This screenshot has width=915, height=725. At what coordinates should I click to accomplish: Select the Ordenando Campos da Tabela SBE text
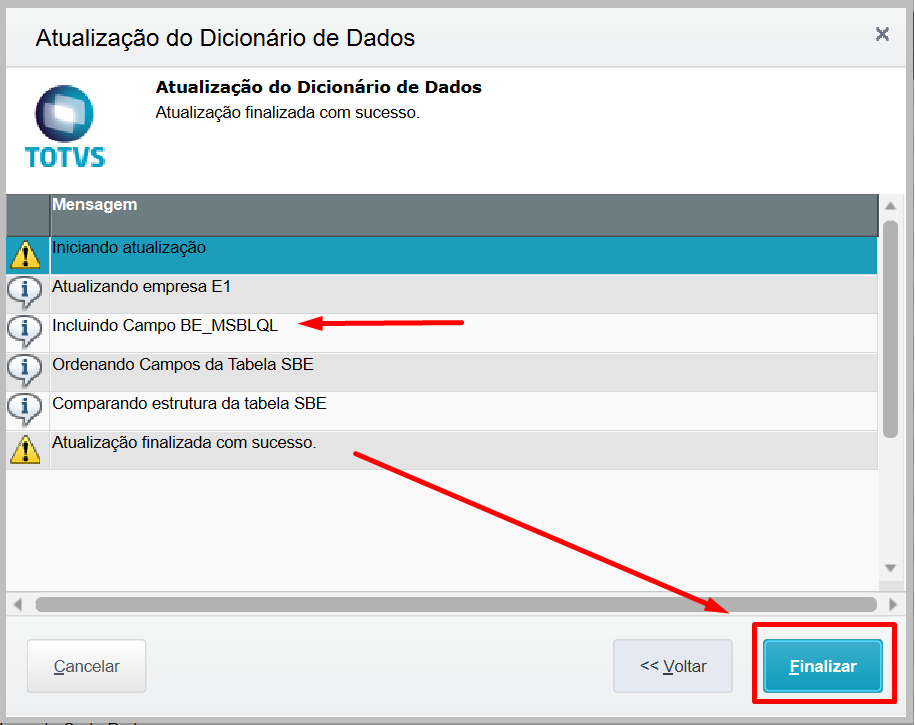(x=183, y=365)
